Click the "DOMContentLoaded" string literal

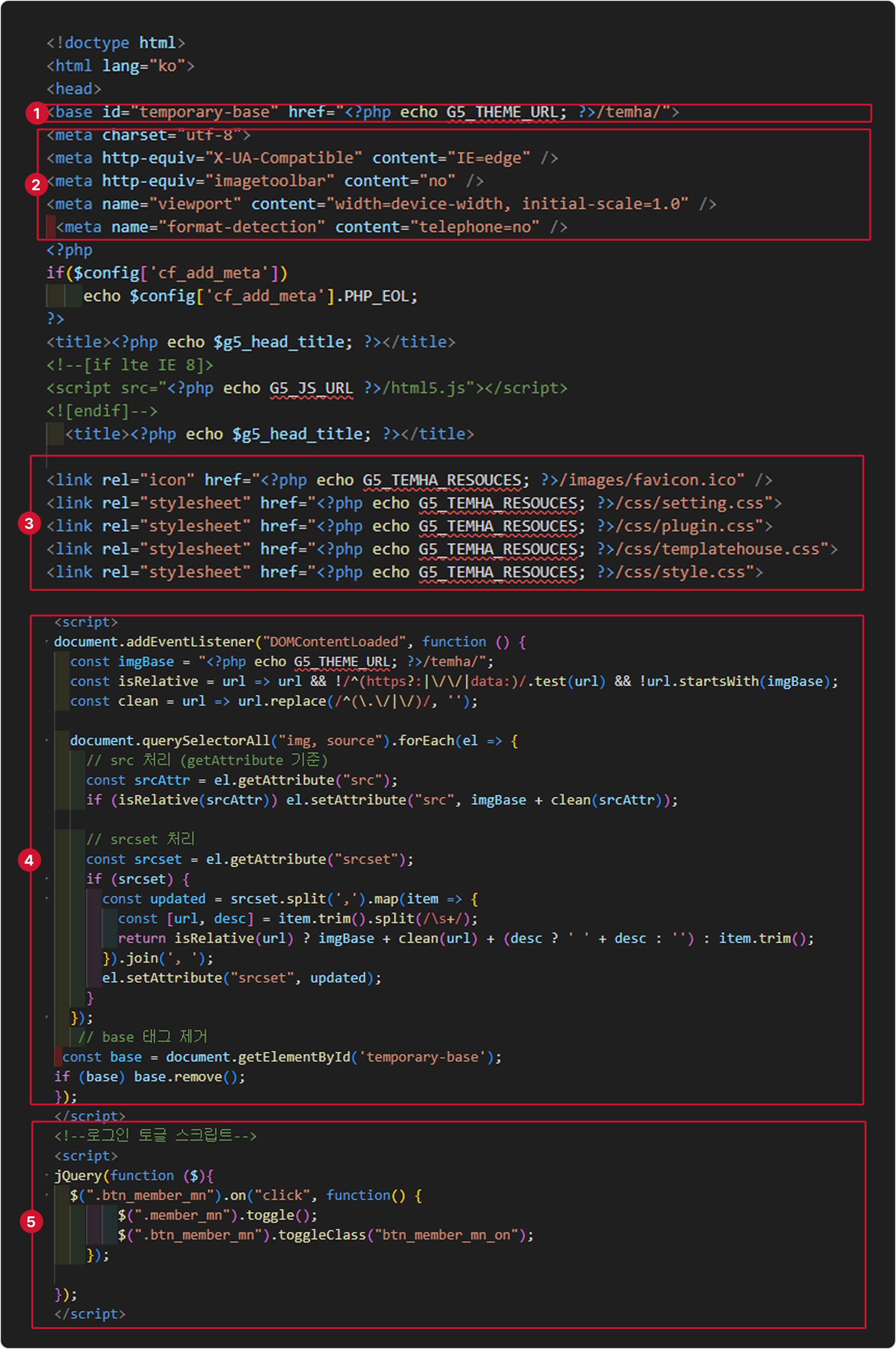pyautogui.click(x=334, y=642)
